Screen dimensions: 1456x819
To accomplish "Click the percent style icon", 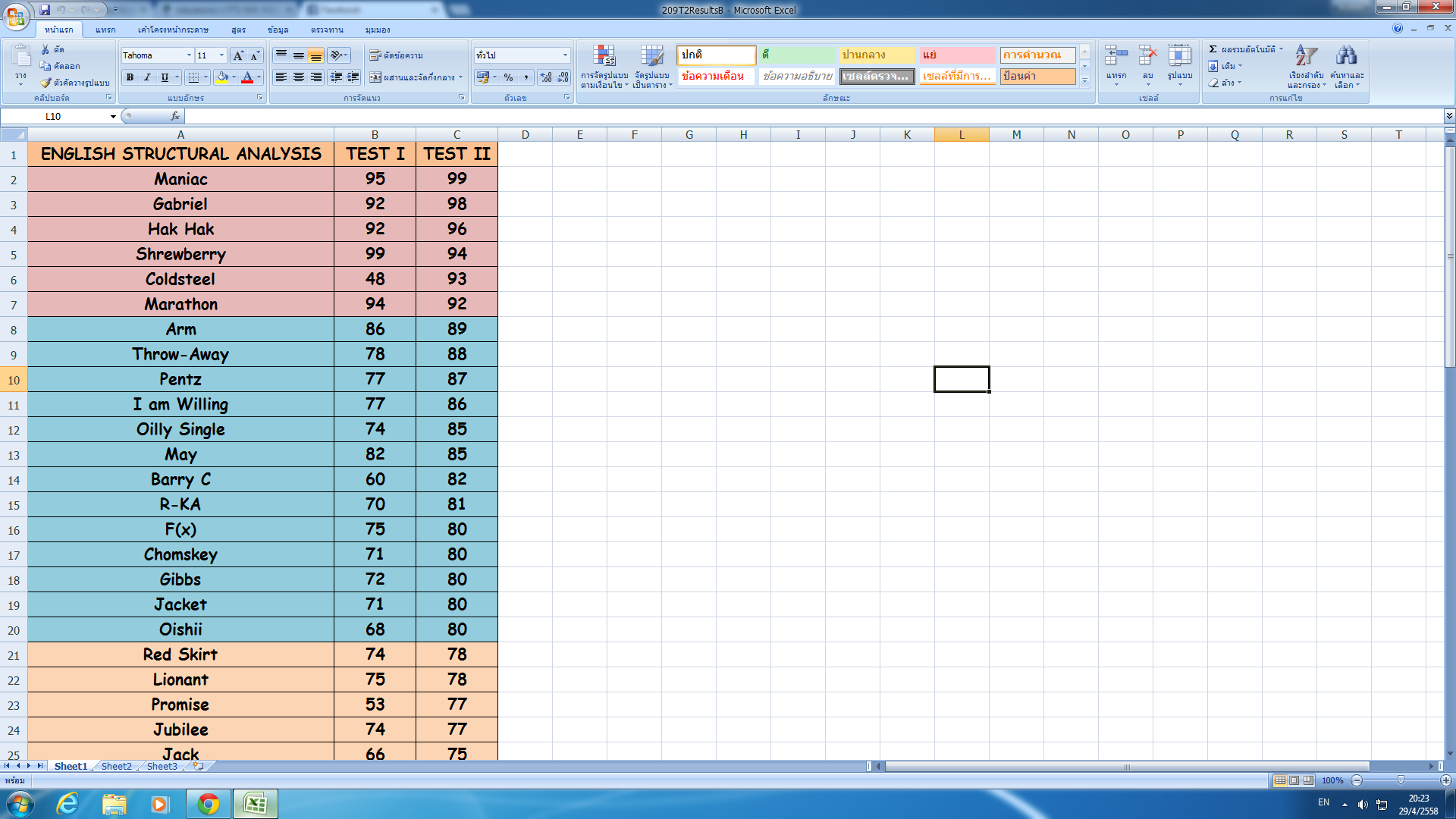I will click(x=508, y=77).
